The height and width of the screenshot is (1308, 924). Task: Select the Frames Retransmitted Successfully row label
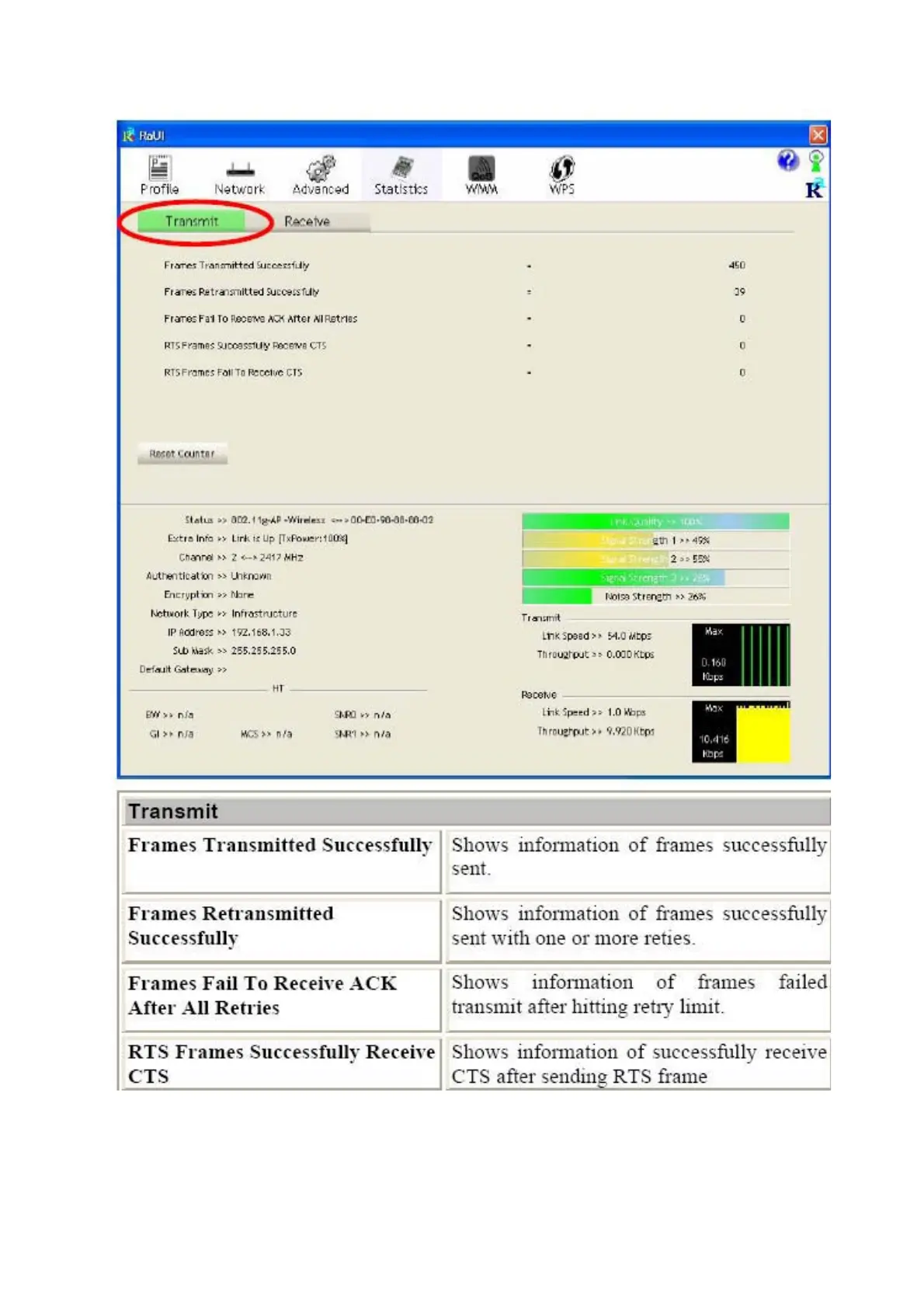[241, 292]
